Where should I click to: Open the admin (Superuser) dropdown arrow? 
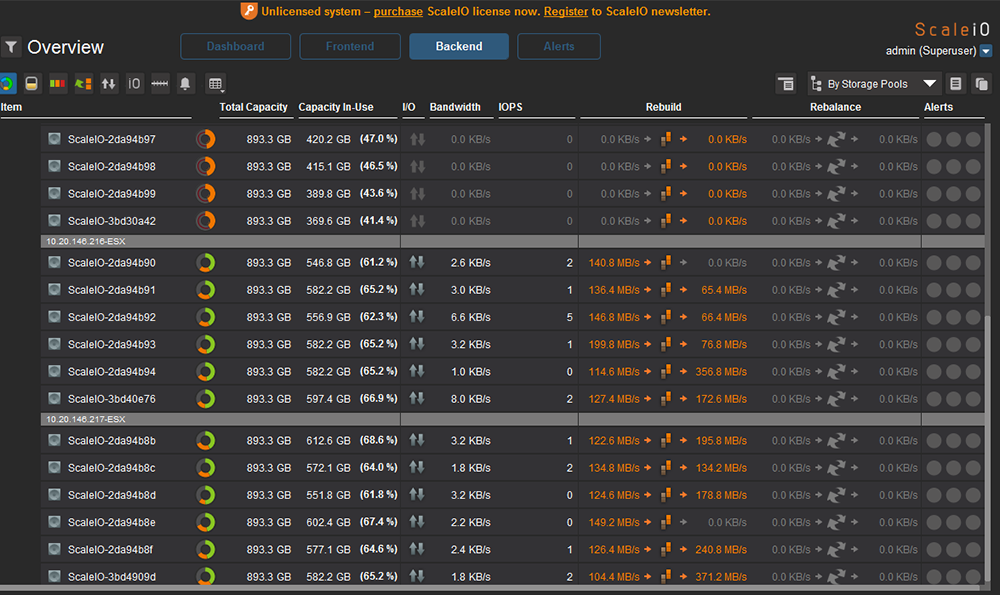tap(986, 50)
